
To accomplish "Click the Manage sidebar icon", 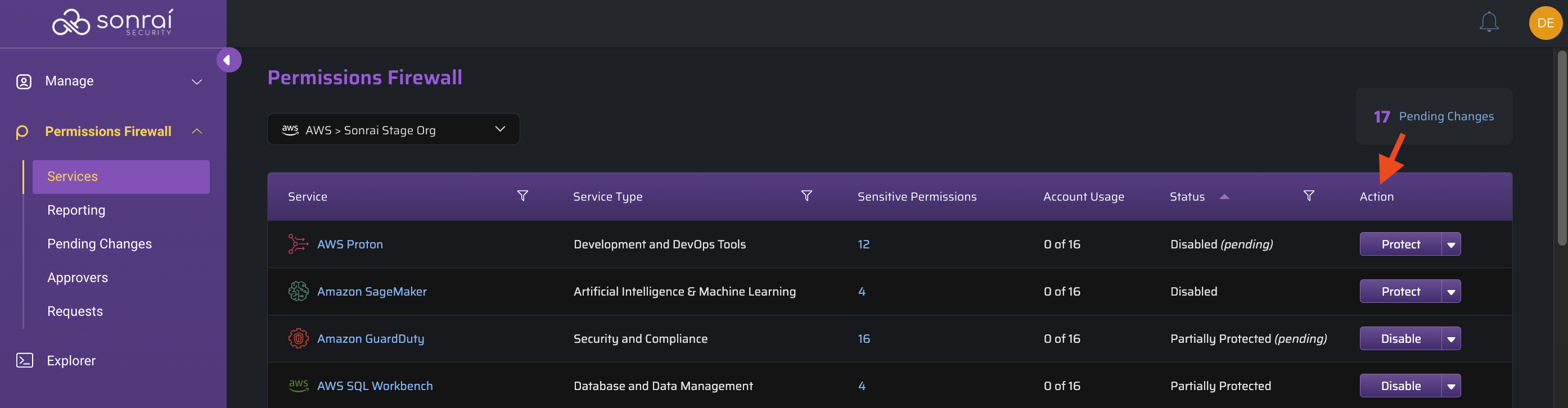I will pyautogui.click(x=24, y=81).
